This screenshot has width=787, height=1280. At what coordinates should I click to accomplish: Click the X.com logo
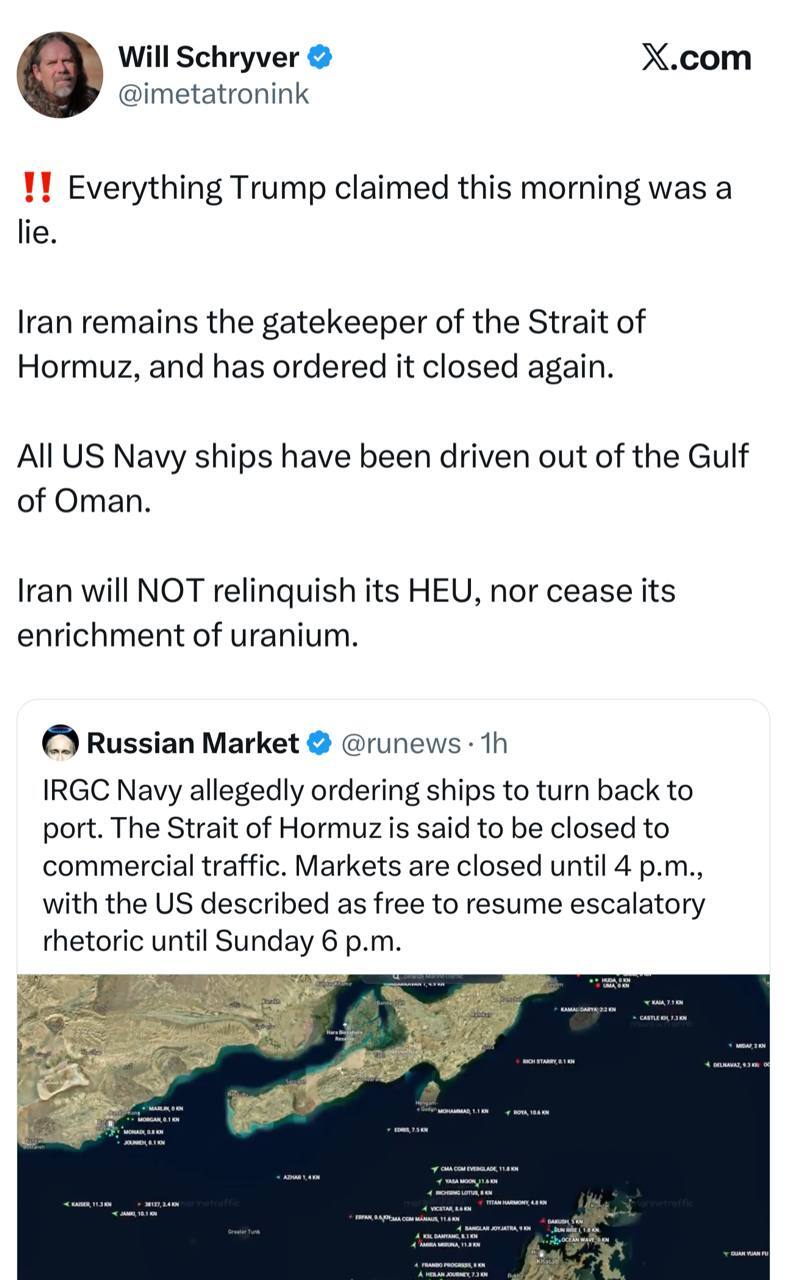pos(695,58)
